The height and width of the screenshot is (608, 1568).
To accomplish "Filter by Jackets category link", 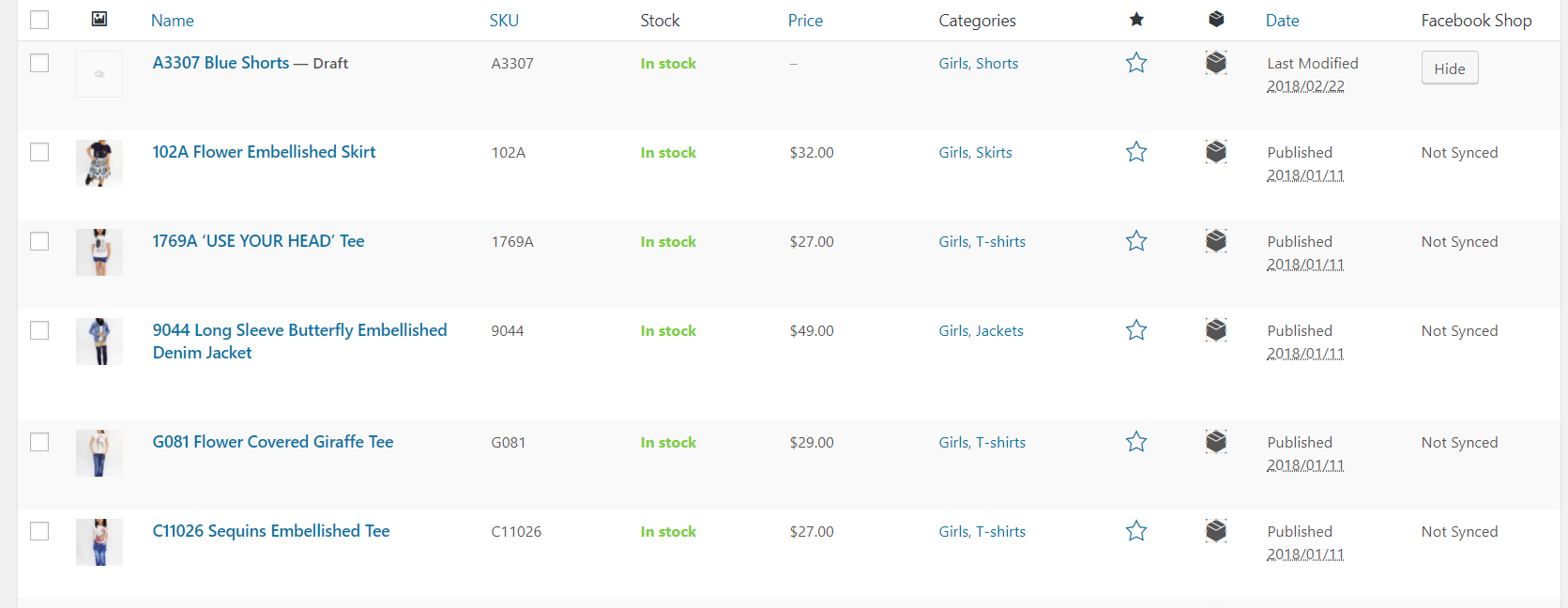I will [999, 330].
